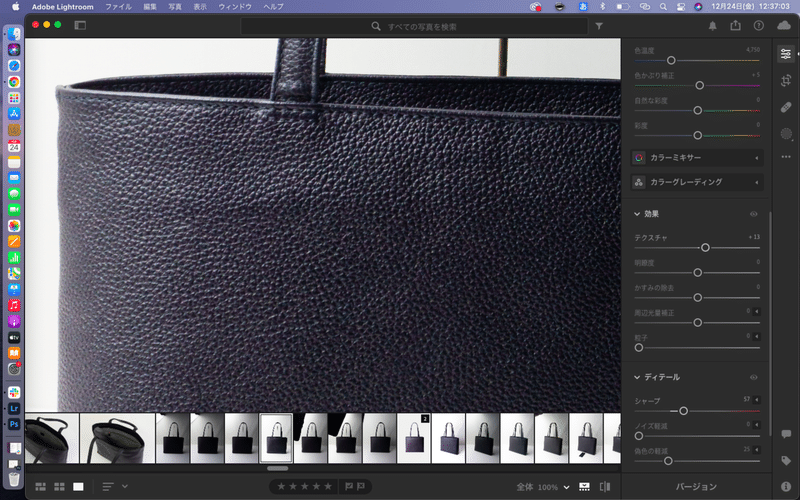This screenshot has height=500, width=800.
Task: Set rating to three stars
Action: point(305,487)
